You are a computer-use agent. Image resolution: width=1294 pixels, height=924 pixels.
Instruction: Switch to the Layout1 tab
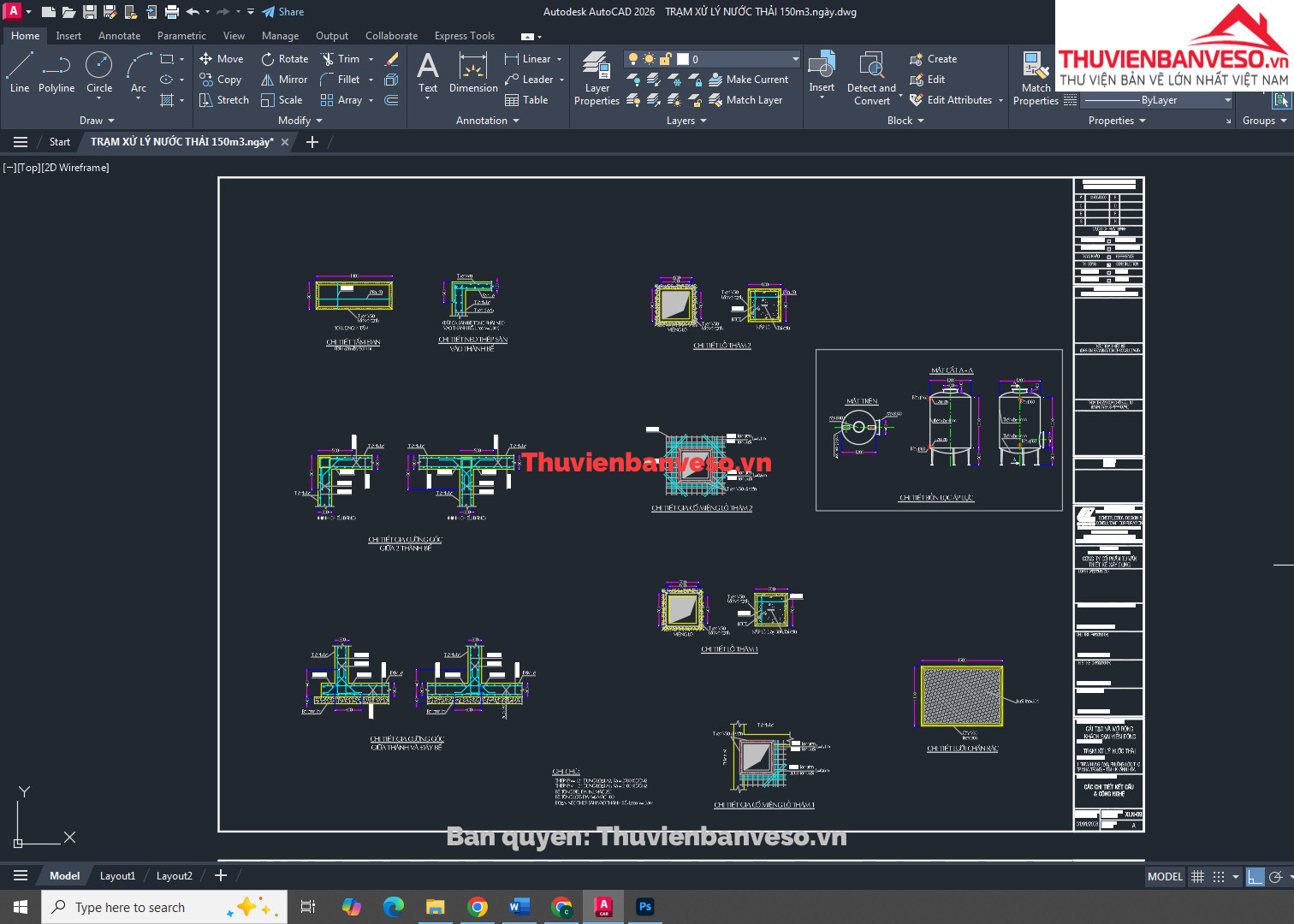(x=117, y=876)
